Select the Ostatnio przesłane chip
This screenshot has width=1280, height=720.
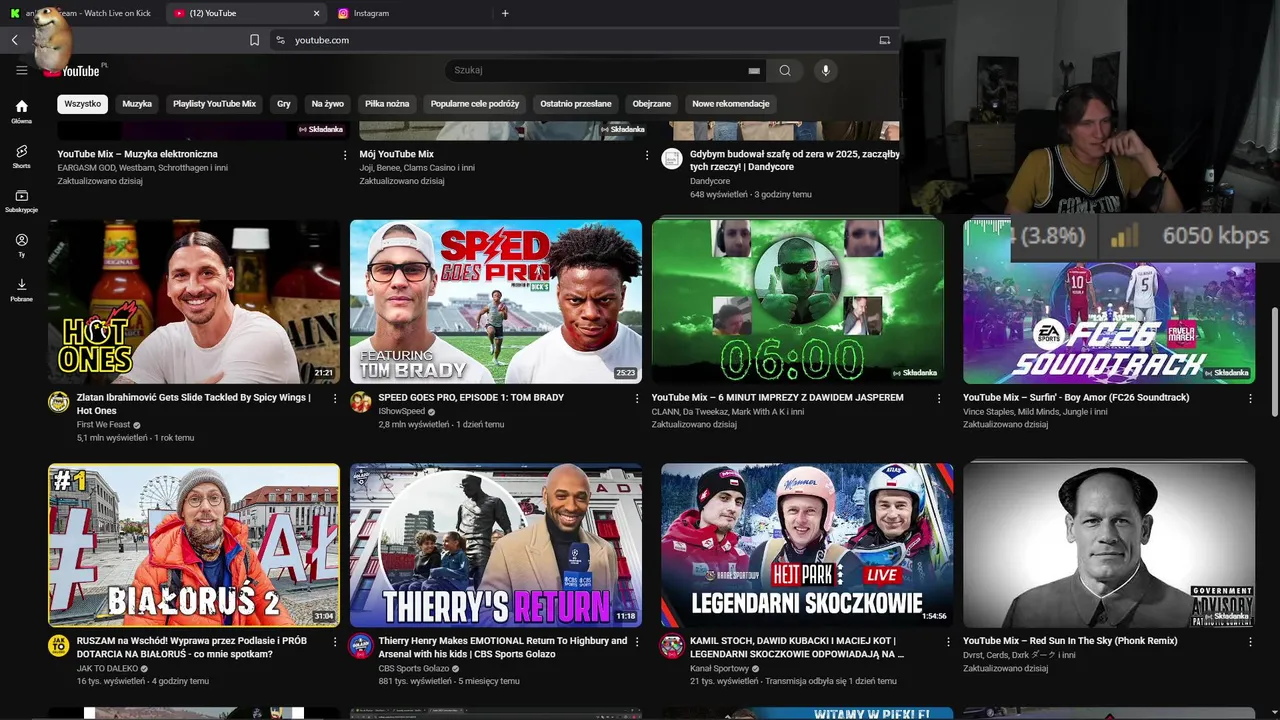pos(576,104)
